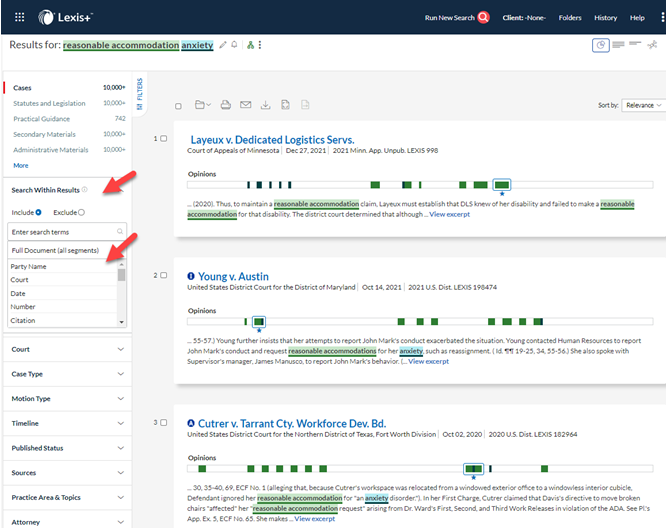The image size is (666, 529).
Task: Check the box for result 3 Cutrer
Action: point(164,422)
